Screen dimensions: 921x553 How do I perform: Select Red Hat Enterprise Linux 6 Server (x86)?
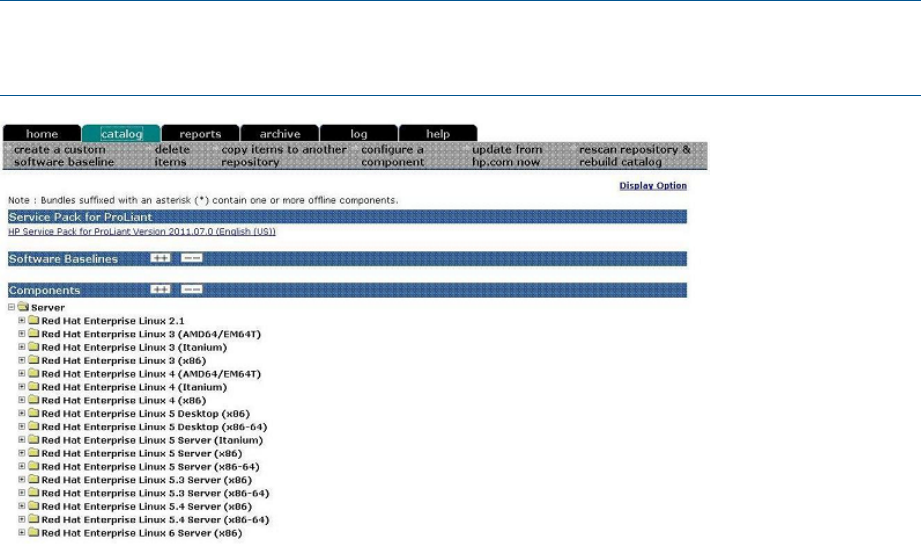pos(142,533)
